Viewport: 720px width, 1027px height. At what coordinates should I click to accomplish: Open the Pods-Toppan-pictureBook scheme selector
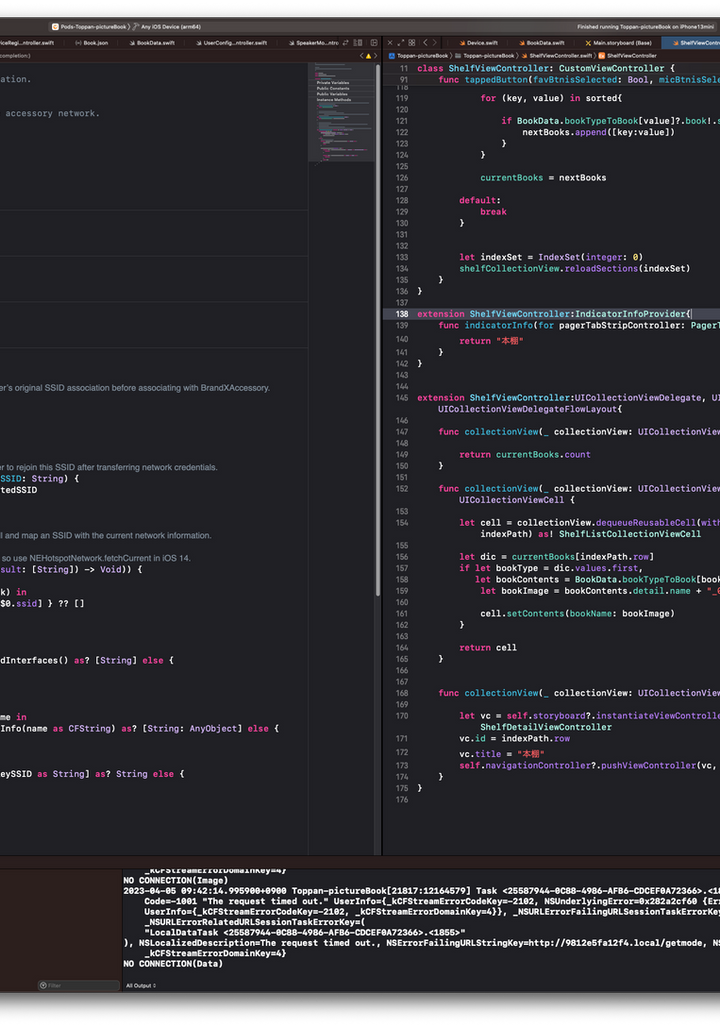(x=90, y=27)
